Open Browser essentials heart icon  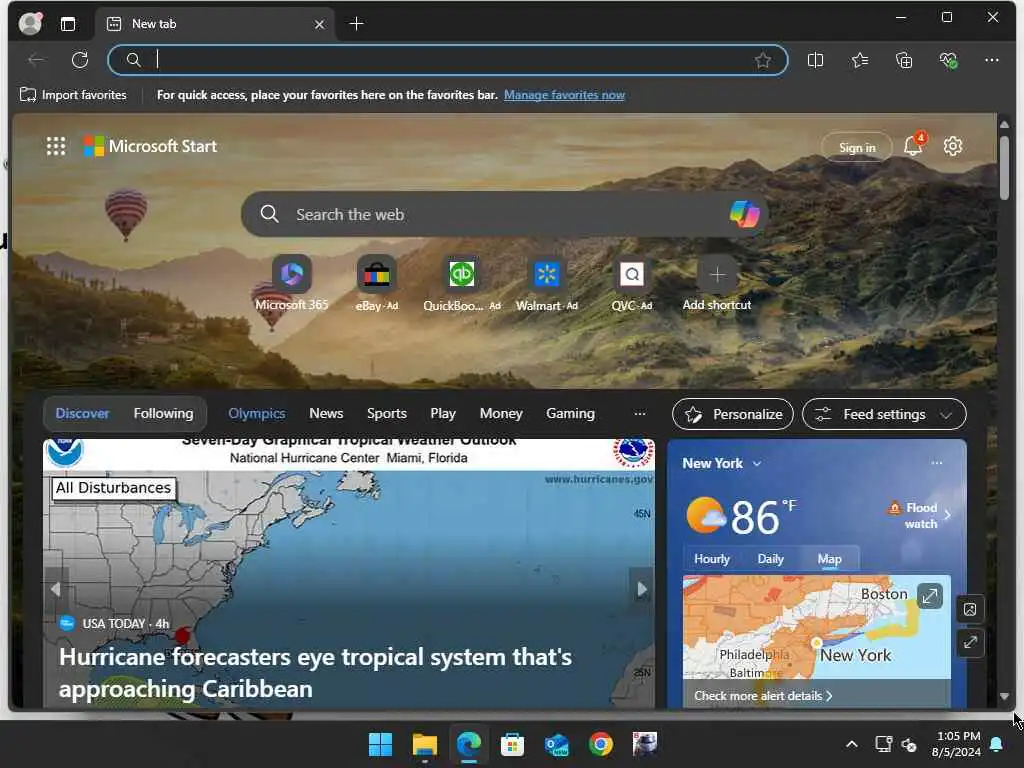point(948,60)
